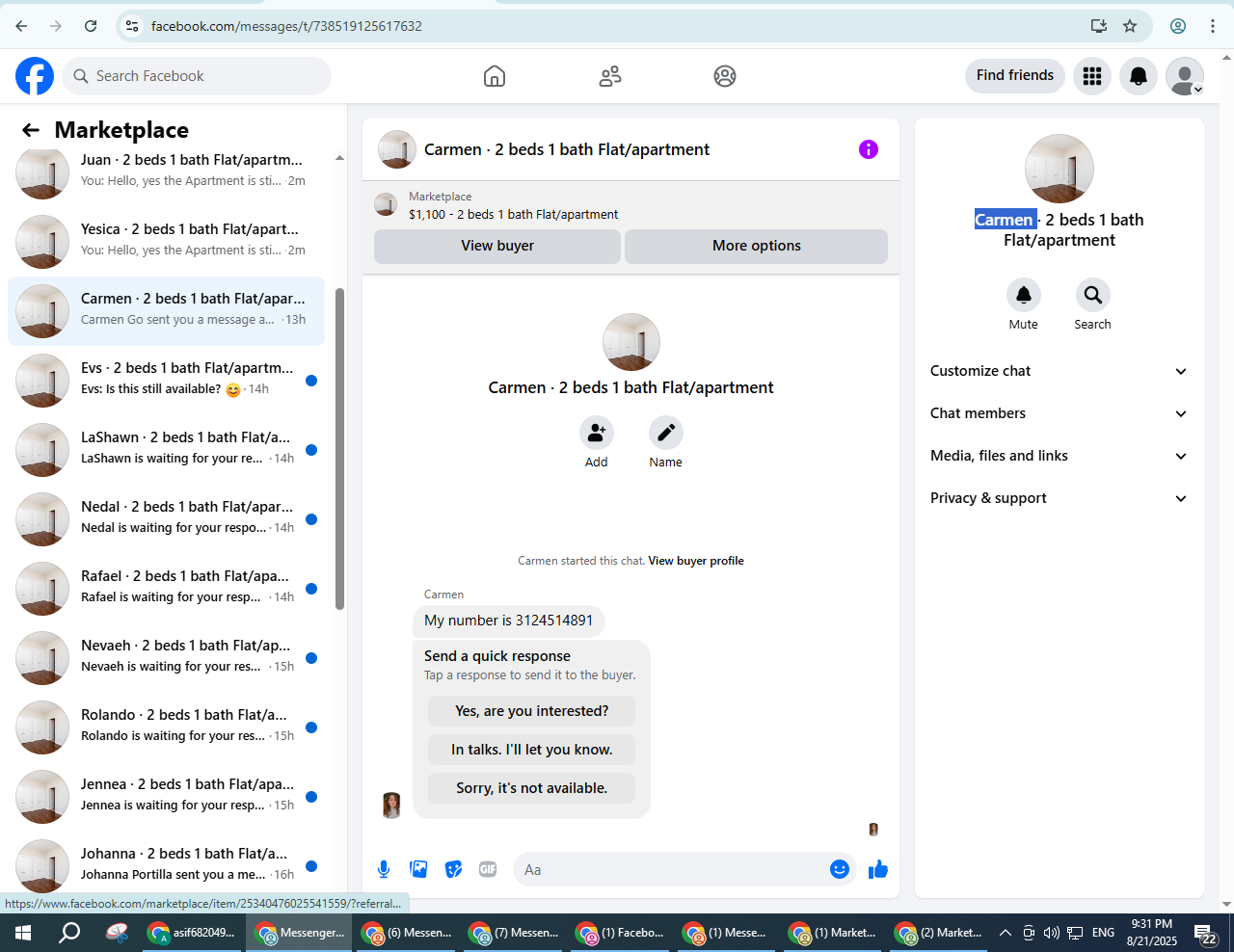1234x952 pixels.
Task: Switch to '(1) Facebo...' taskbar window
Action: pos(620,933)
